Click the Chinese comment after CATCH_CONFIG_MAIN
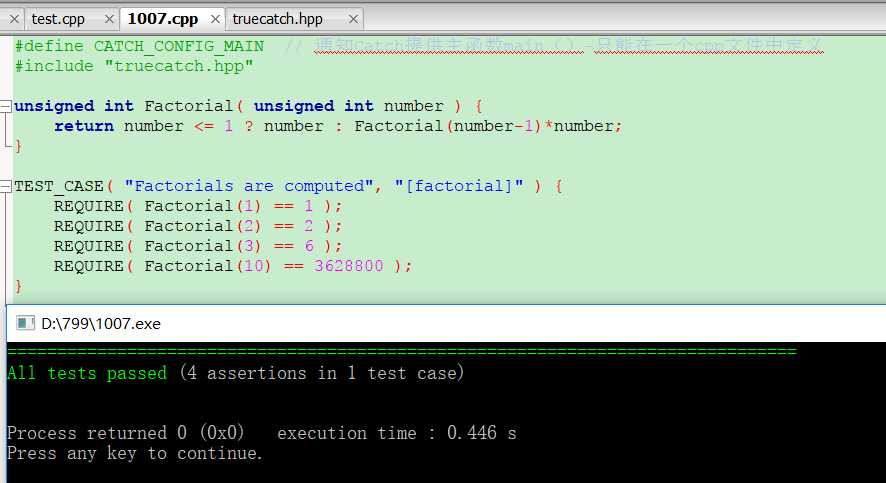 pos(554,45)
